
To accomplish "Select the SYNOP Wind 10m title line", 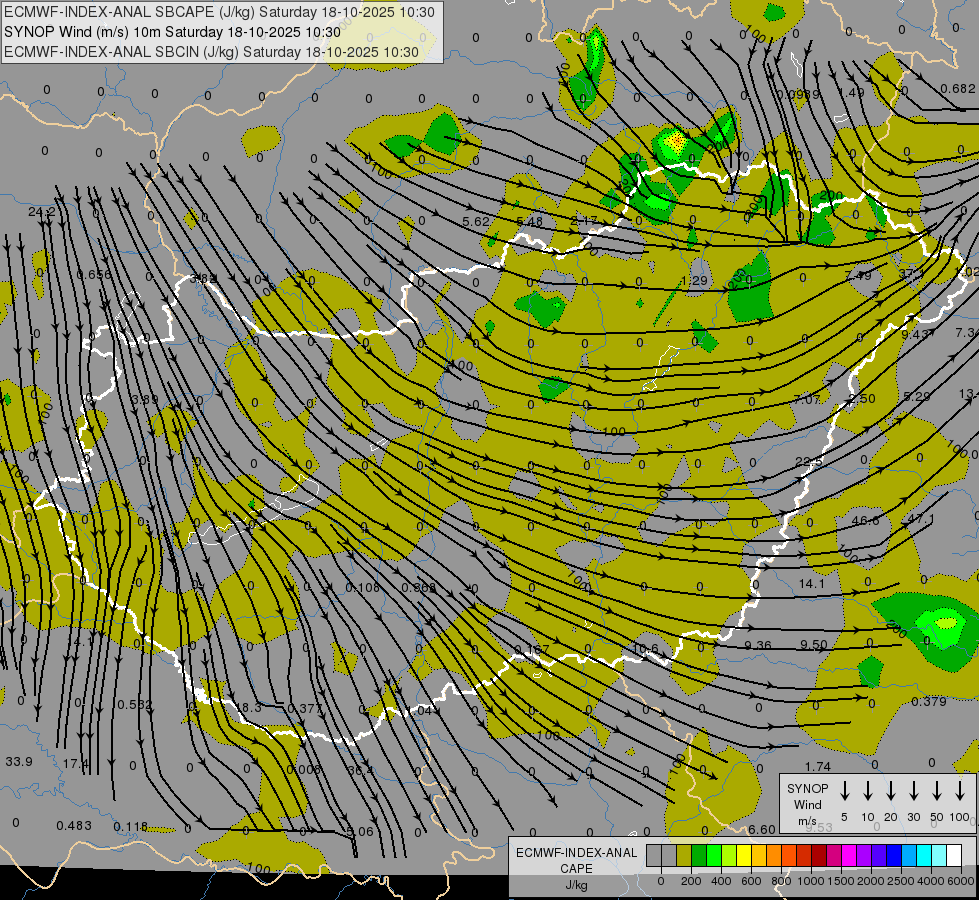I will [x=172, y=32].
